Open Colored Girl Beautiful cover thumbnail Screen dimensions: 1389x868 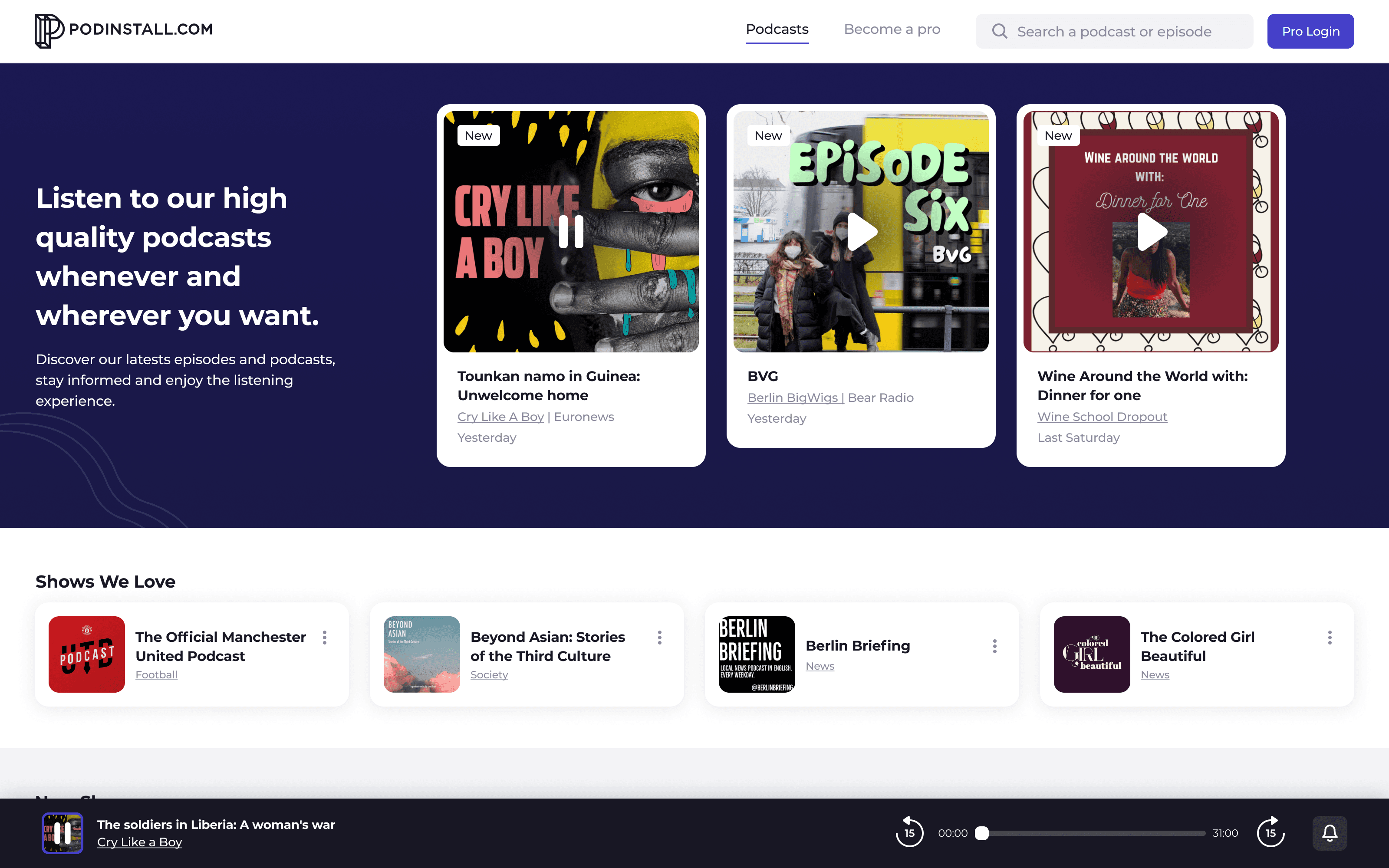[1092, 654]
